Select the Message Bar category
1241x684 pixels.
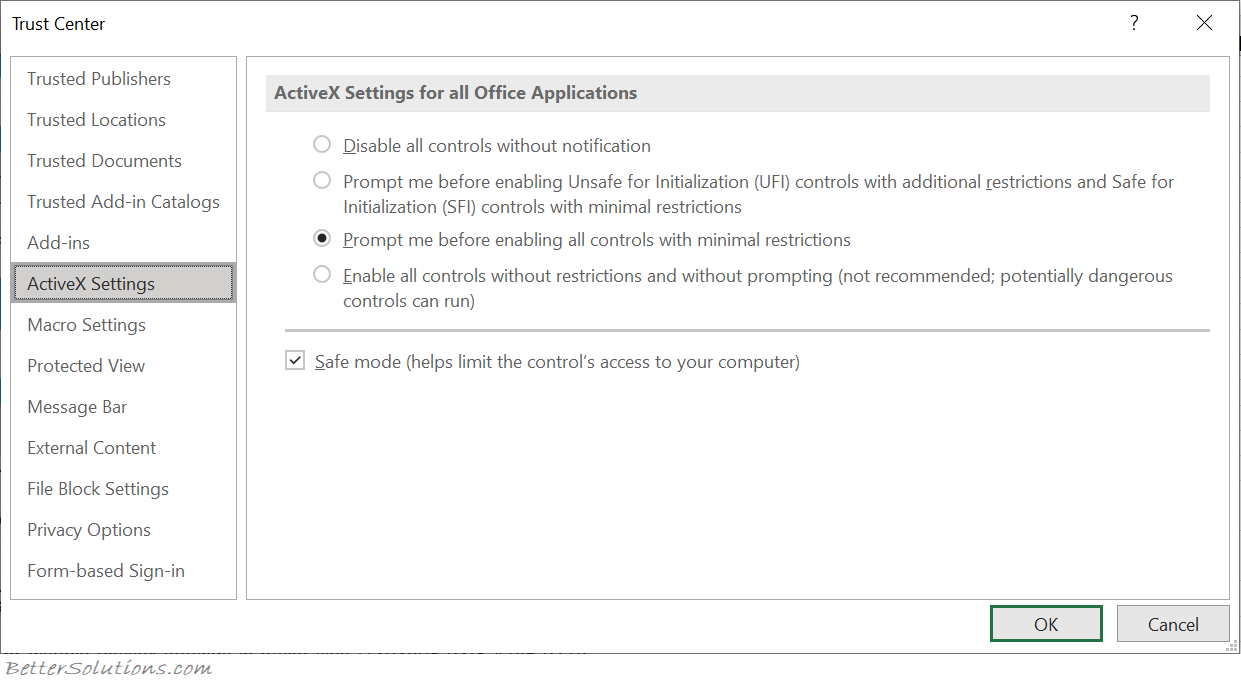click(77, 406)
